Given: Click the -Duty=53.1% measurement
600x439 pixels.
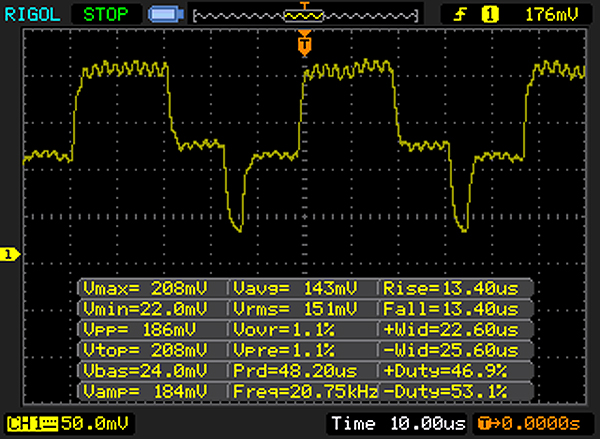Looking at the screenshot, I should [x=445, y=391].
